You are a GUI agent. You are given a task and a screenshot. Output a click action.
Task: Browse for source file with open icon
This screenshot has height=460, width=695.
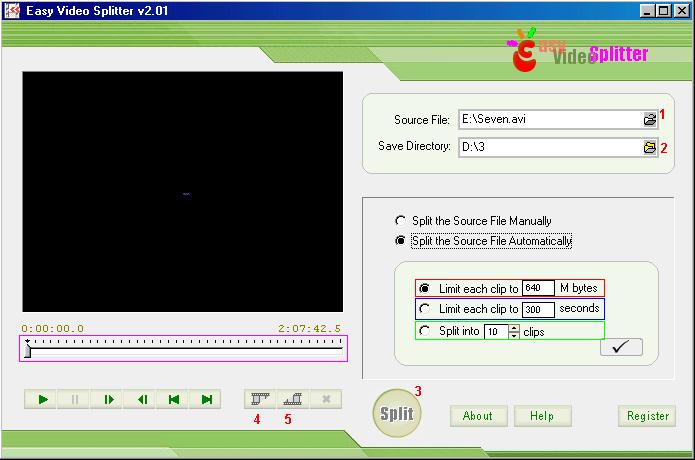[650, 119]
